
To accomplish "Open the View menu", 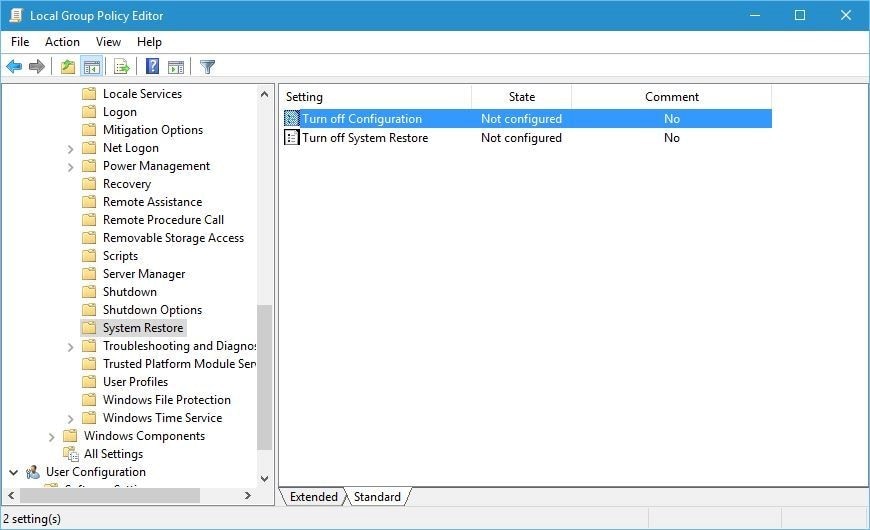I will (x=108, y=42).
